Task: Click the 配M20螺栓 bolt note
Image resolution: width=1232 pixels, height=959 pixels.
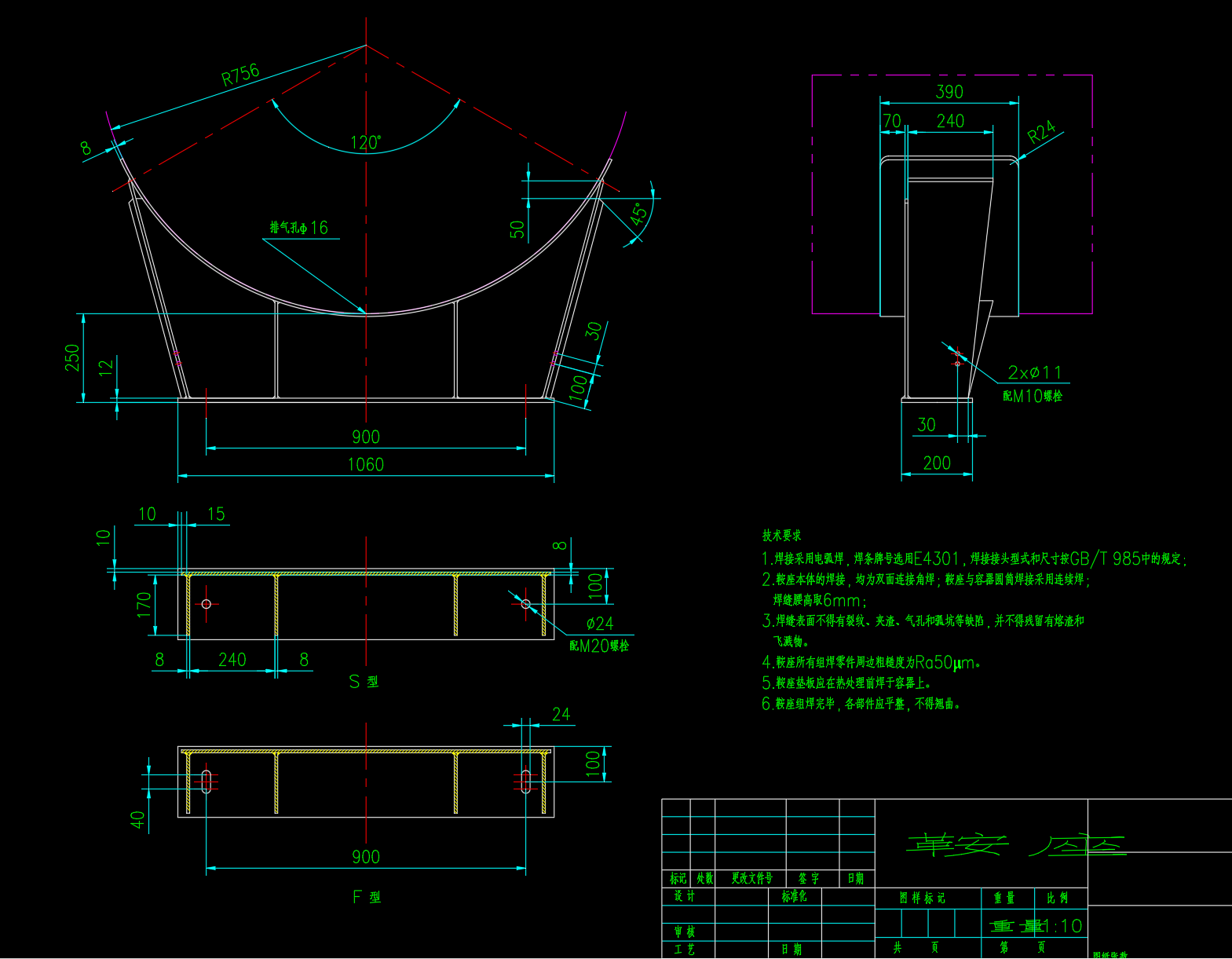Action: (599, 646)
